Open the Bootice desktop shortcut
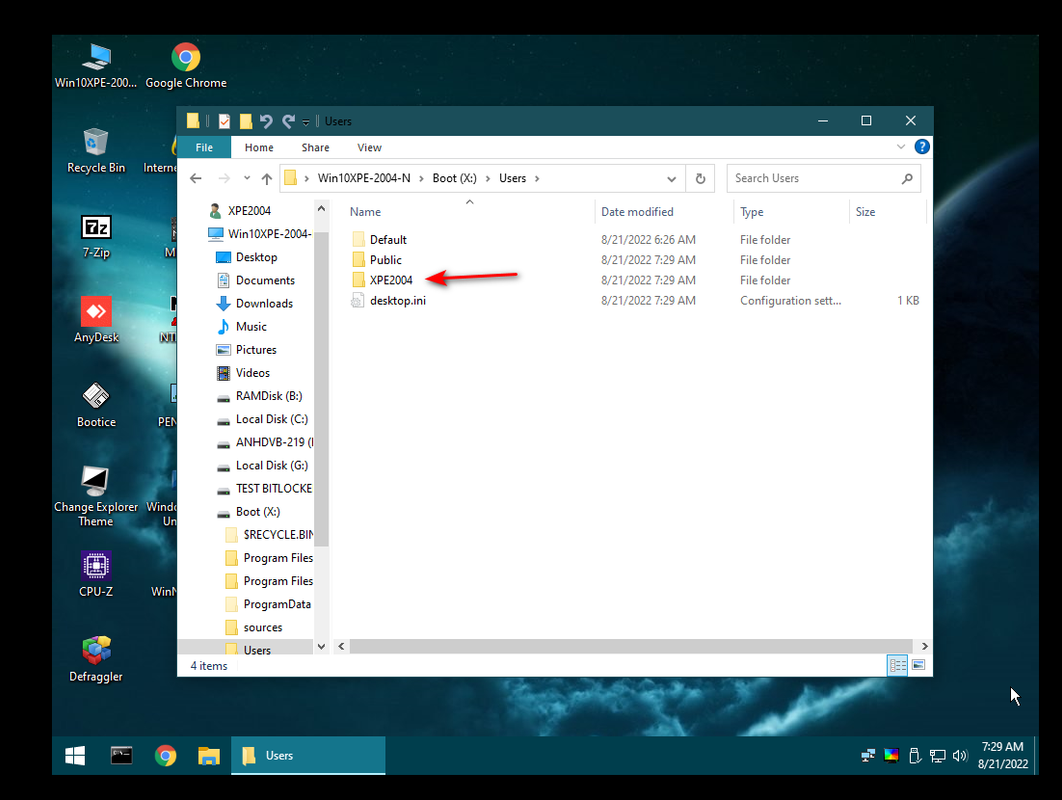The image size is (1062, 800). [95, 406]
